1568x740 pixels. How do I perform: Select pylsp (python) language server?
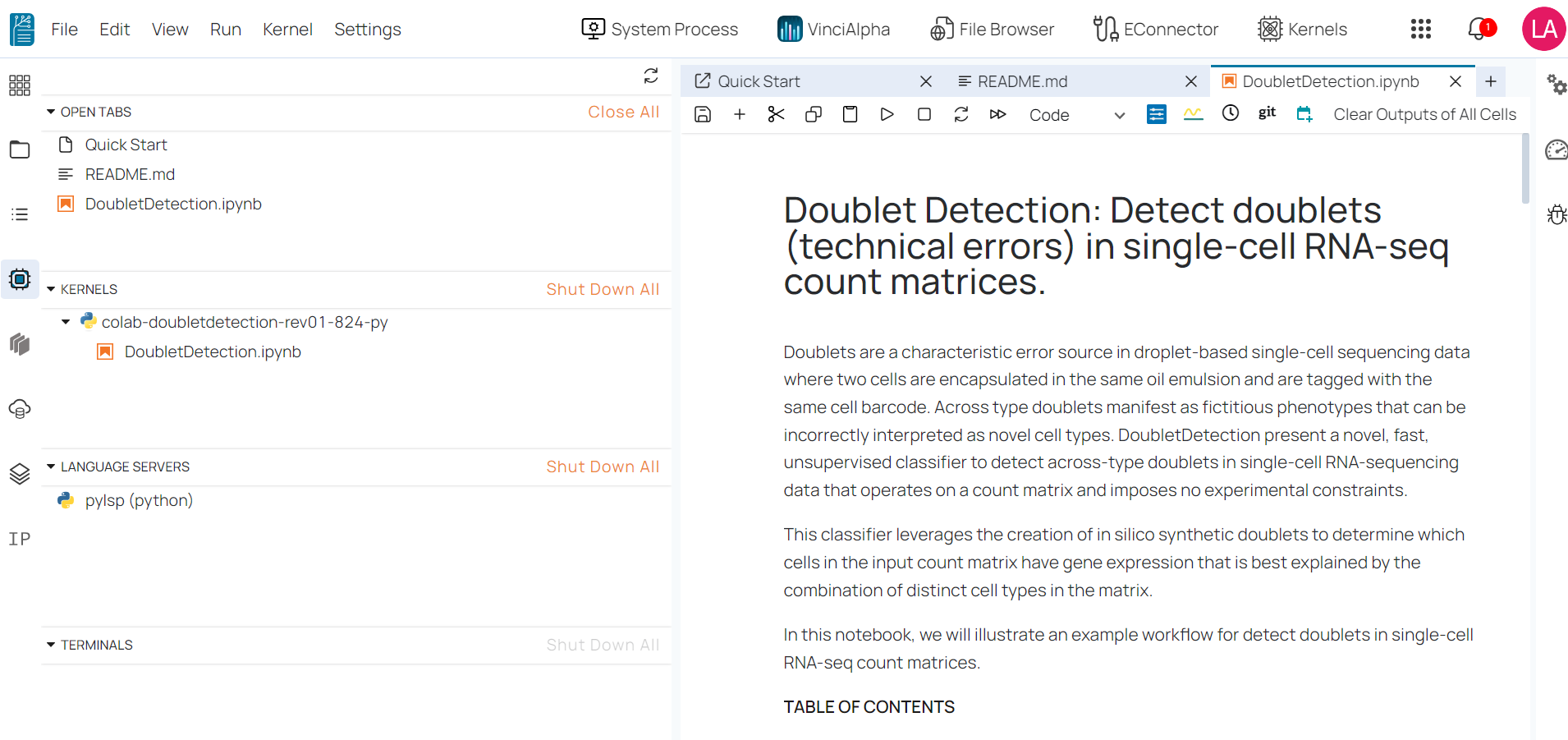tap(139, 500)
